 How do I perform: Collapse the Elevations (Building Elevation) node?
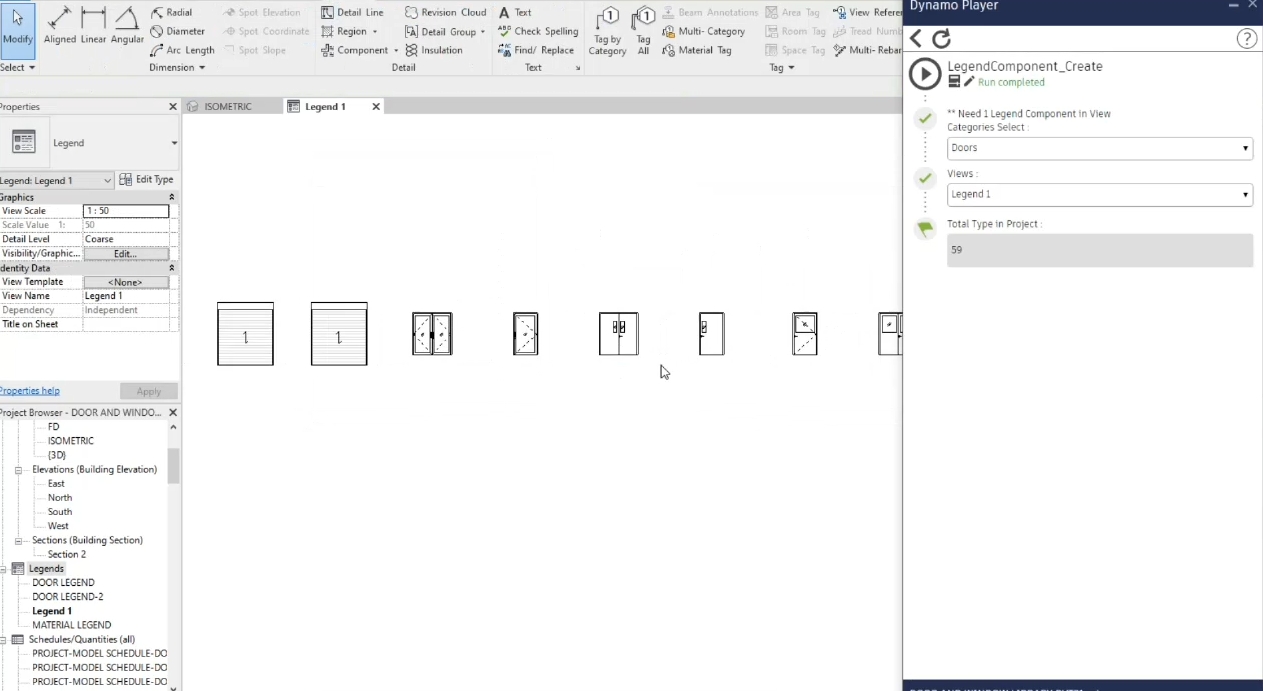point(19,469)
